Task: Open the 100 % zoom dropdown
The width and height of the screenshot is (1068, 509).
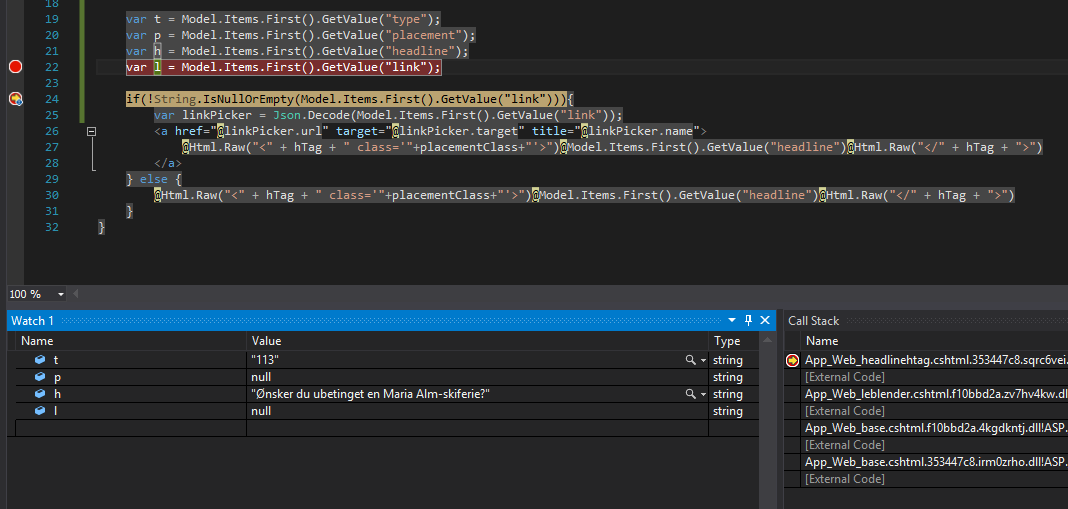Action: pyautogui.click(x=61, y=294)
